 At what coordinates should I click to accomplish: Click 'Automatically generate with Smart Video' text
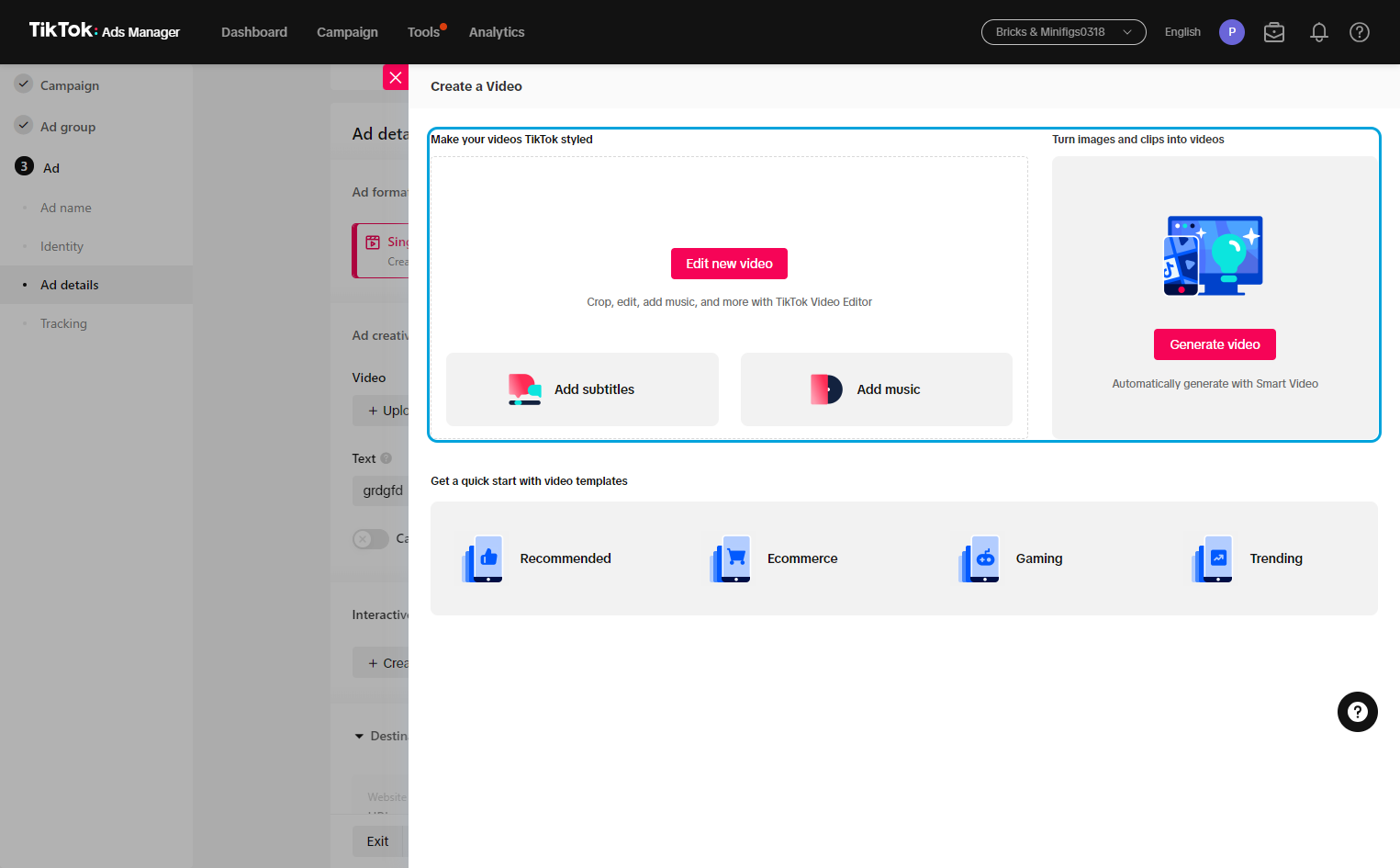[1215, 384]
